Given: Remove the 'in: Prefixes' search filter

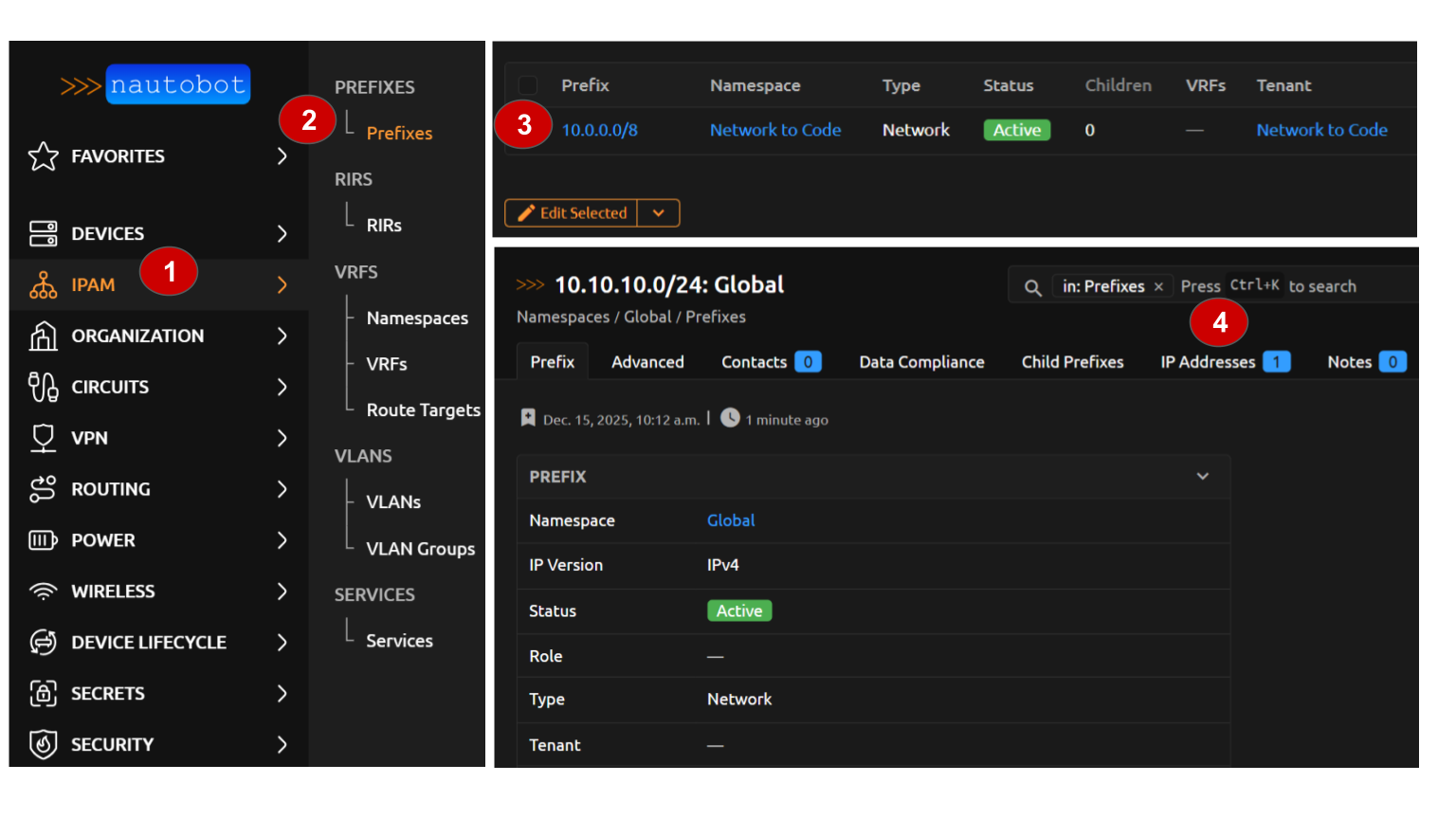Looking at the screenshot, I should [1158, 286].
